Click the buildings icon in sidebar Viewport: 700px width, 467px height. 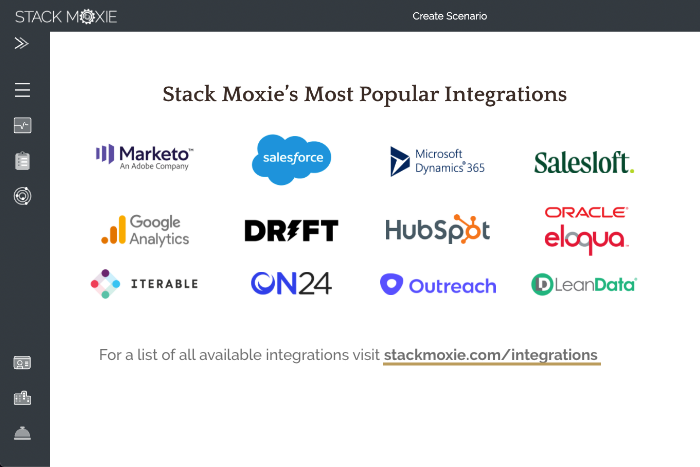tap(22, 398)
